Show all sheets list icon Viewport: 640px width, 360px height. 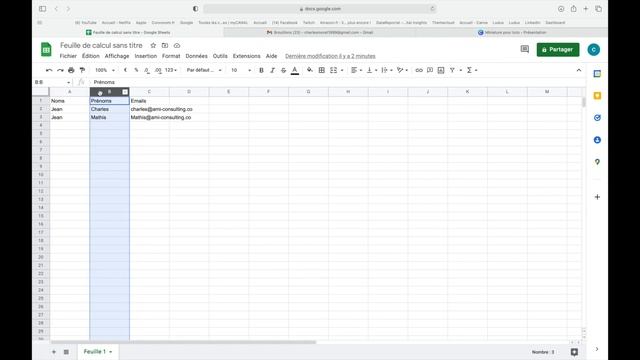(66, 352)
